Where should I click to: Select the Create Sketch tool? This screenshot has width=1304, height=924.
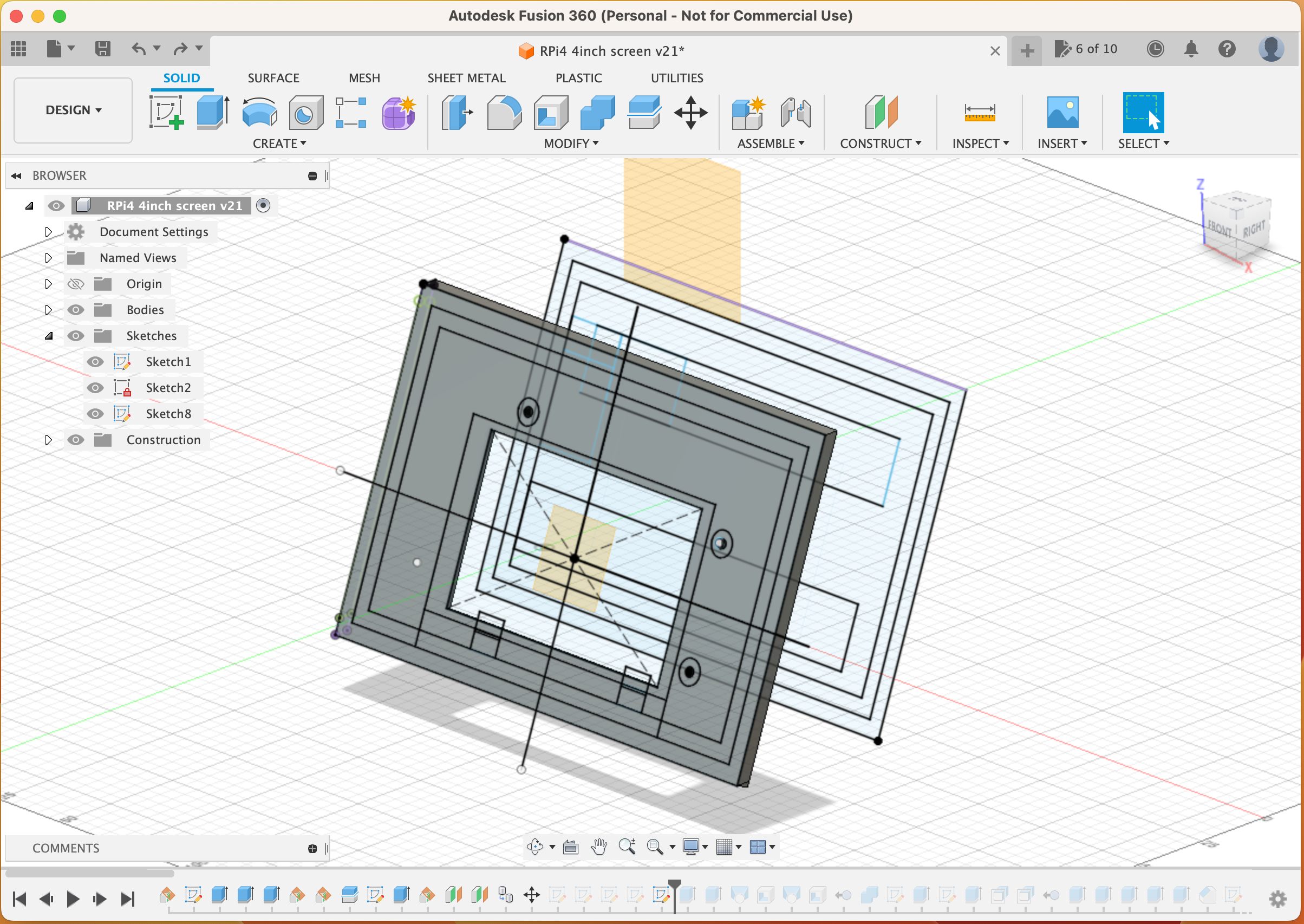point(167,112)
